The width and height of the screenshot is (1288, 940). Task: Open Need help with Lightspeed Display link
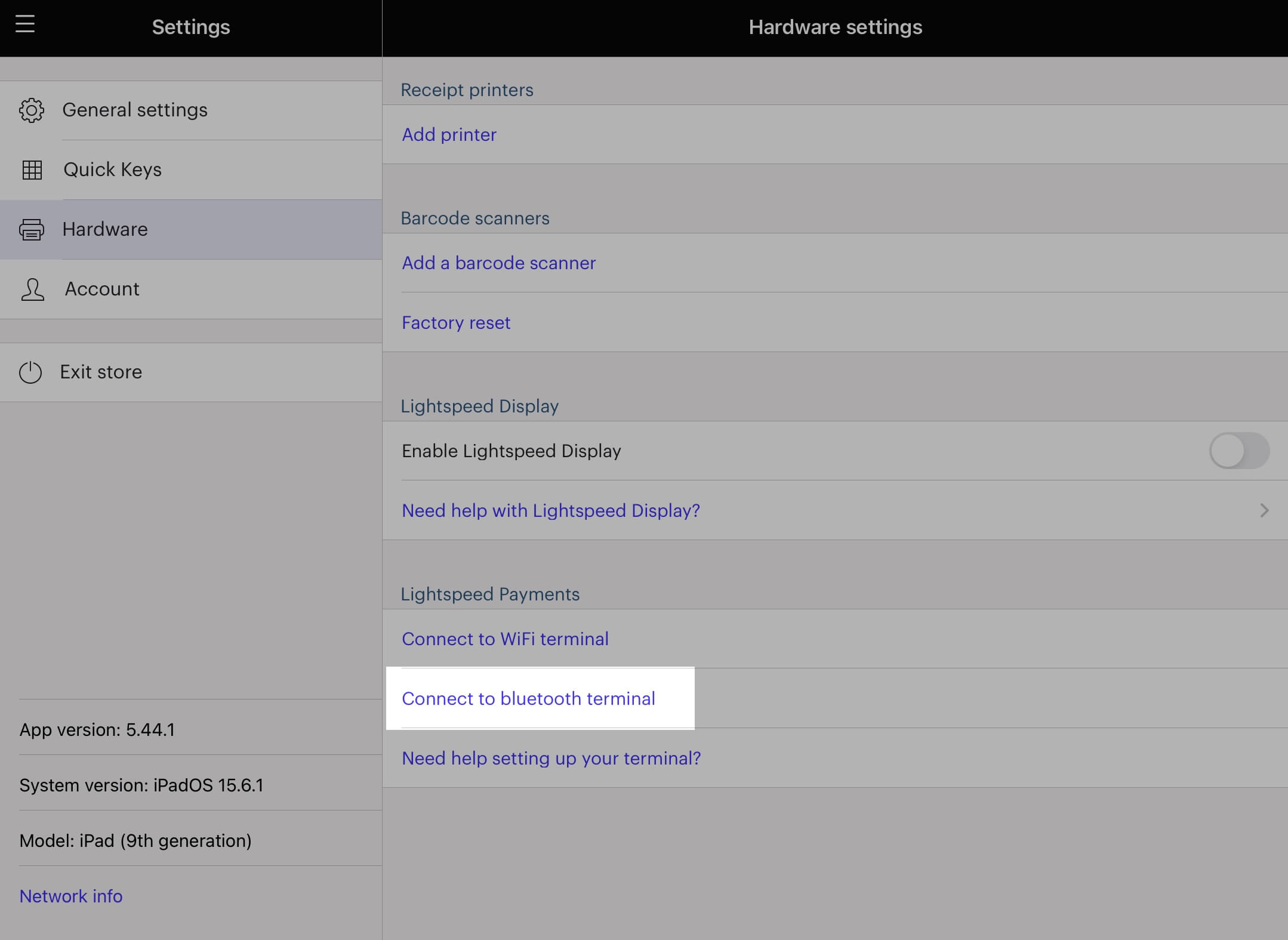(550, 511)
